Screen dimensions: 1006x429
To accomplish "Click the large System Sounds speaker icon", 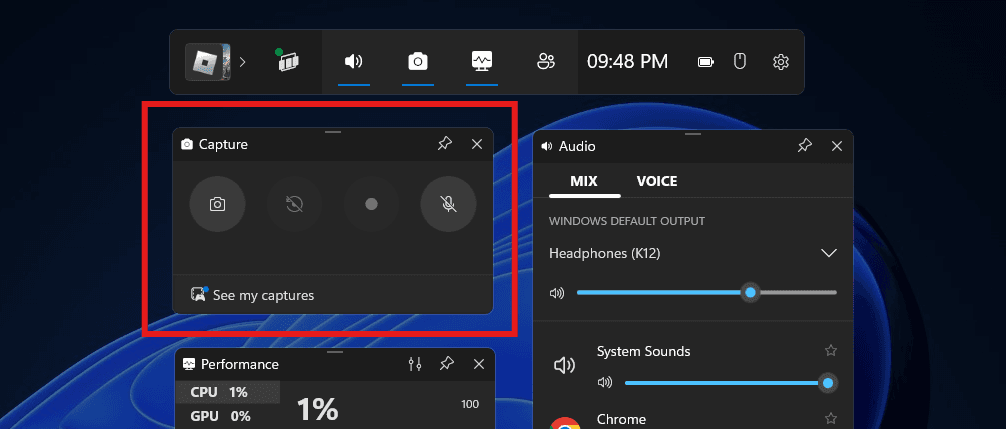I will [564, 366].
